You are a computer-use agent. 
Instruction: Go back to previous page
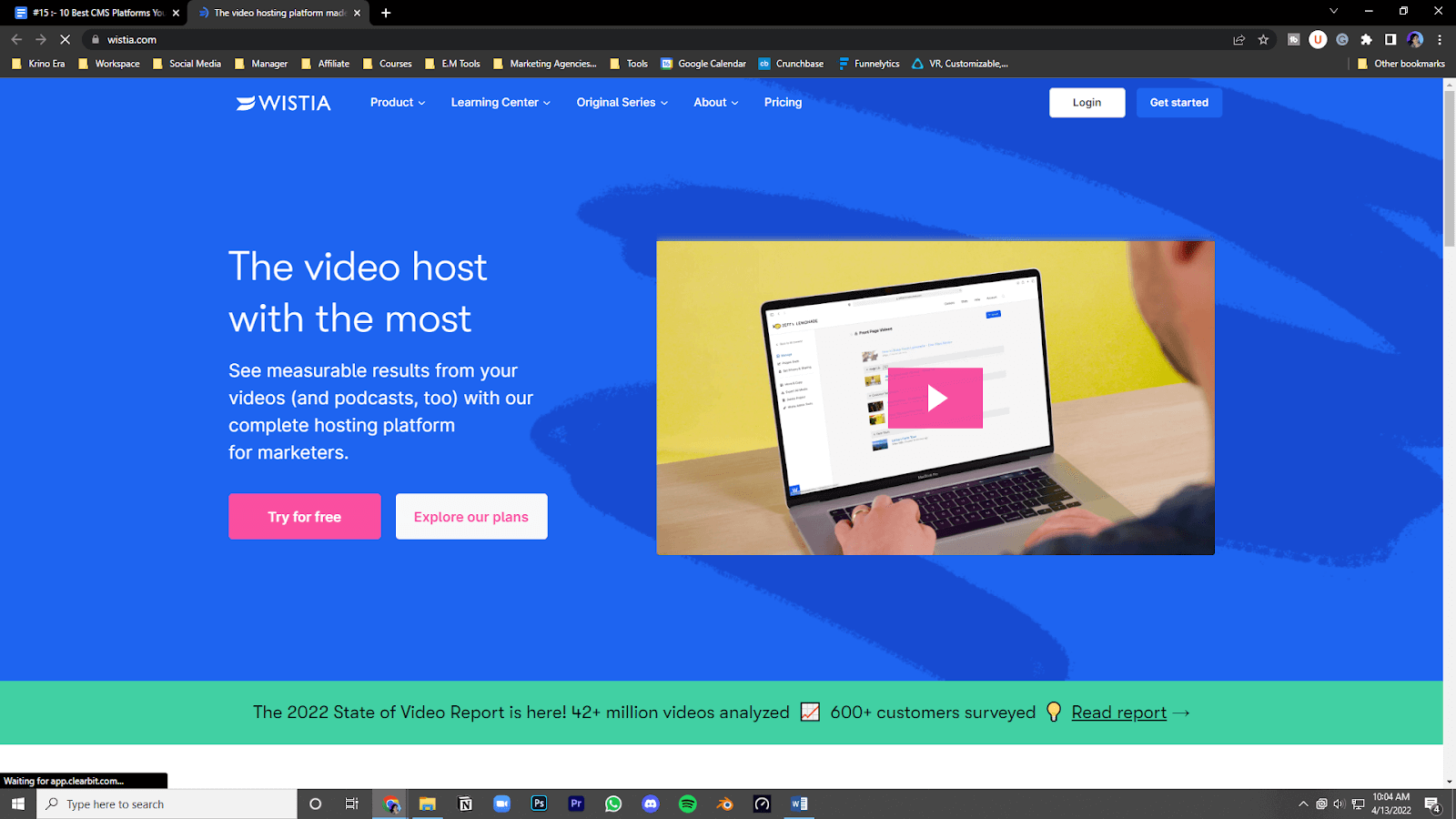16,39
